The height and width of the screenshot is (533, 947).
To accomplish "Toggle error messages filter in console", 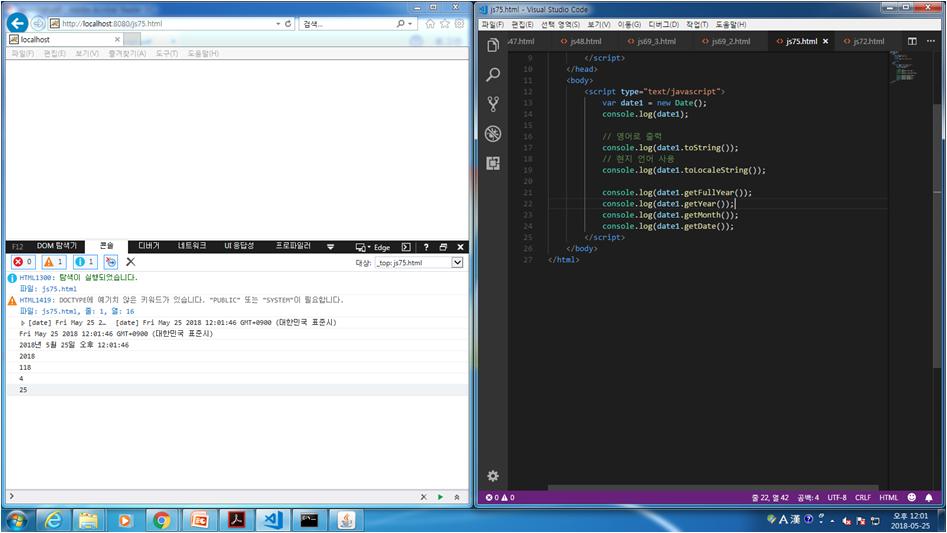I will point(24,261).
